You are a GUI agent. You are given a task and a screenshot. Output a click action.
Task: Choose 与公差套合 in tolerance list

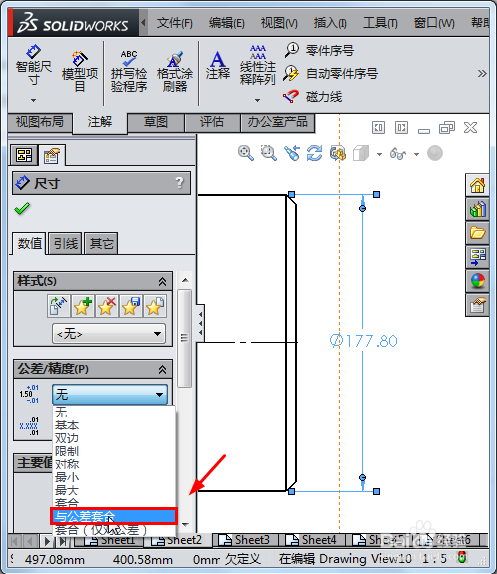click(114, 516)
